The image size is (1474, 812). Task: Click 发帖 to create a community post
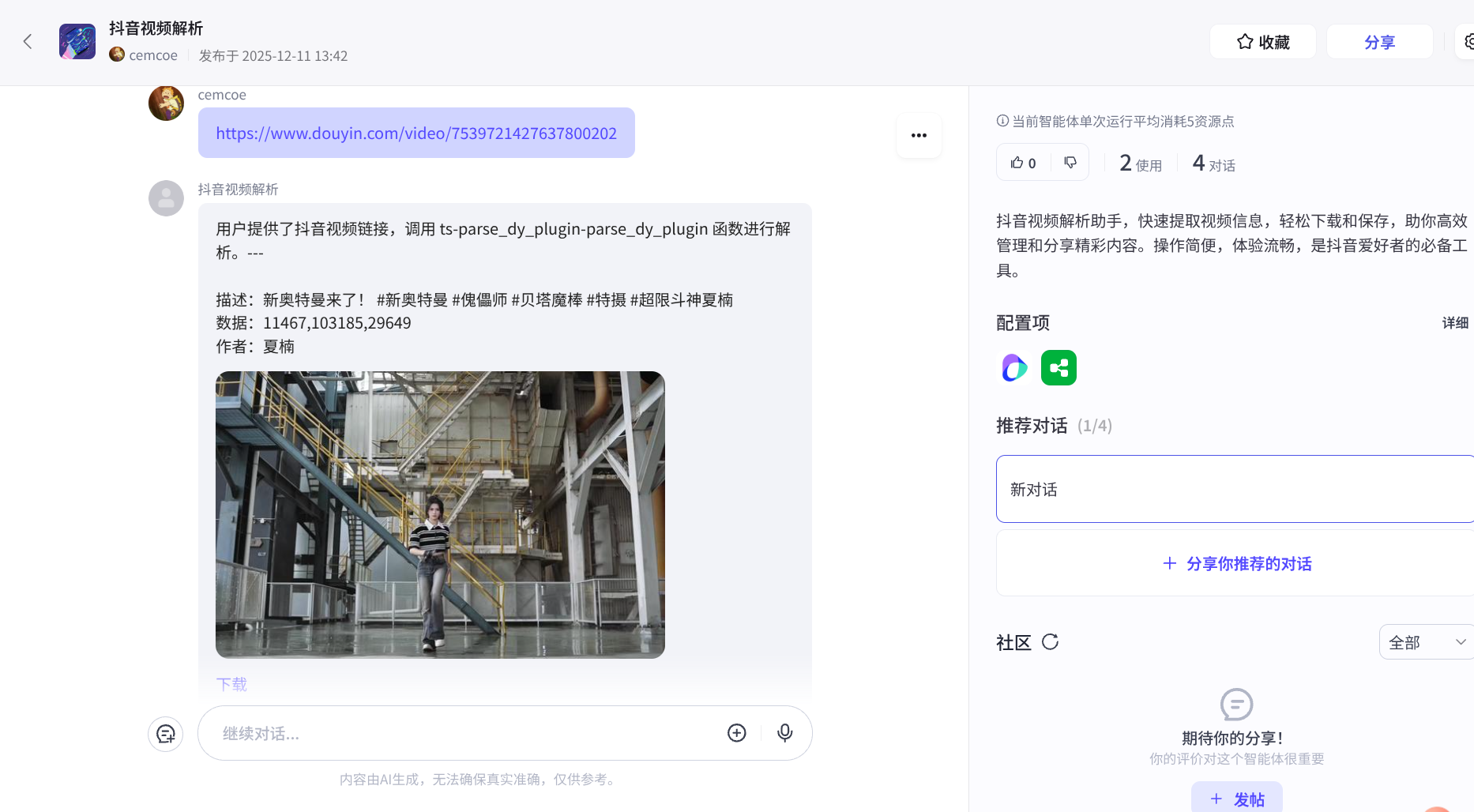1236,798
